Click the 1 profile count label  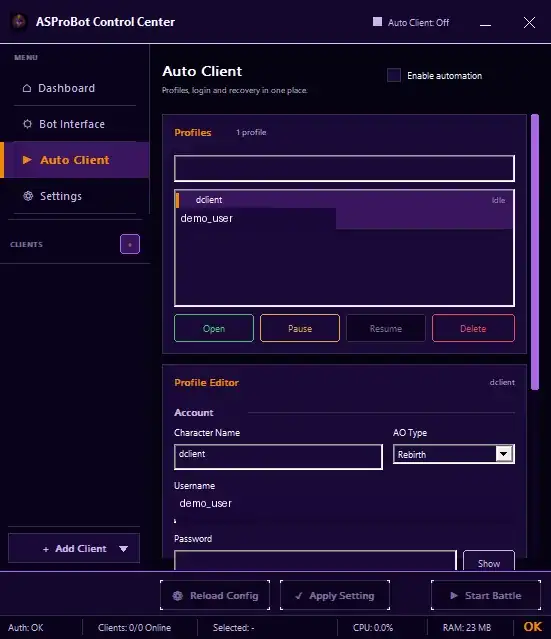(x=251, y=132)
